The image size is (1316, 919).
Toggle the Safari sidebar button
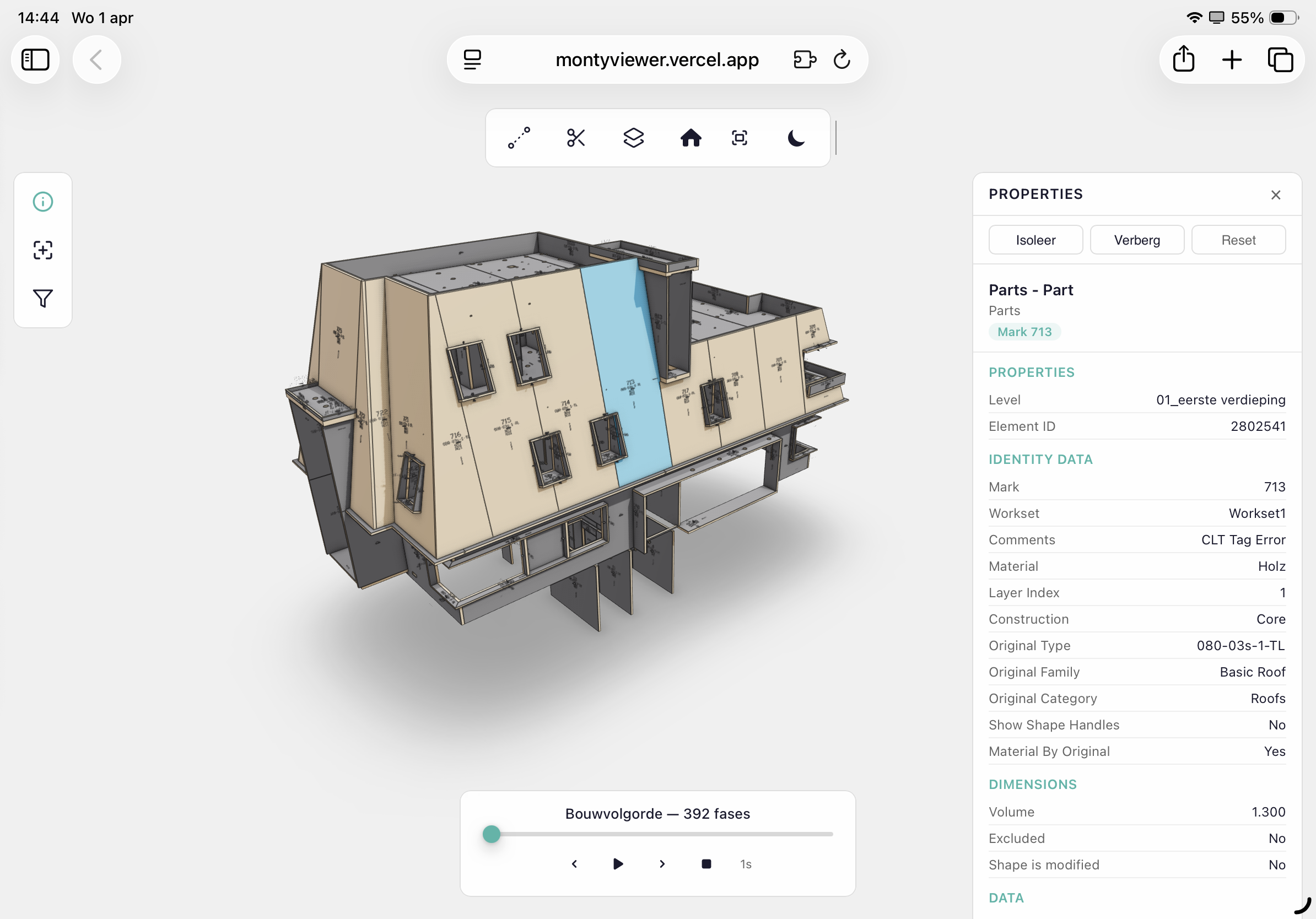pos(35,60)
